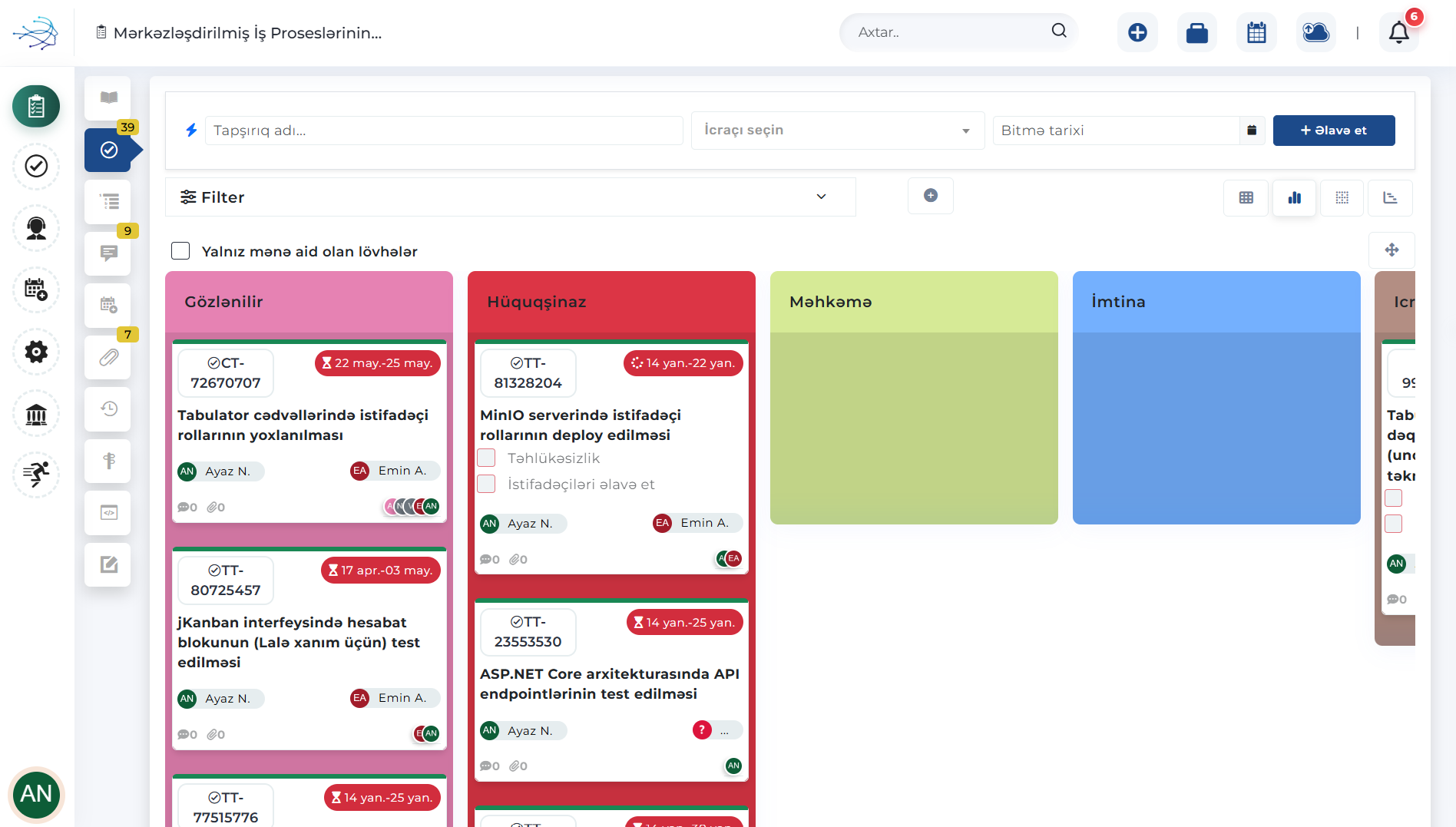The height and width of the screenshot is (827, 1456).
Task: Open task TT-81328204 ID badge
Action: 528,372
